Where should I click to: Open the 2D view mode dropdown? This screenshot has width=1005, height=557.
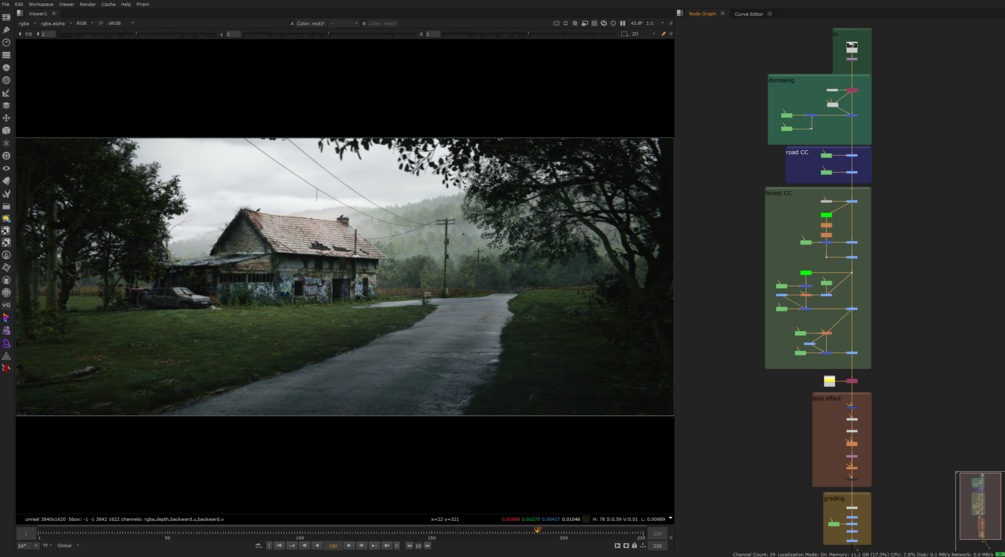tap(643, 33)
